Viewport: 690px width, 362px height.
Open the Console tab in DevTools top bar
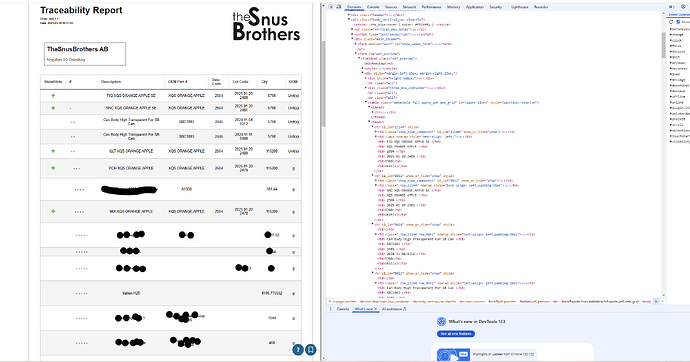pos(373,7)
